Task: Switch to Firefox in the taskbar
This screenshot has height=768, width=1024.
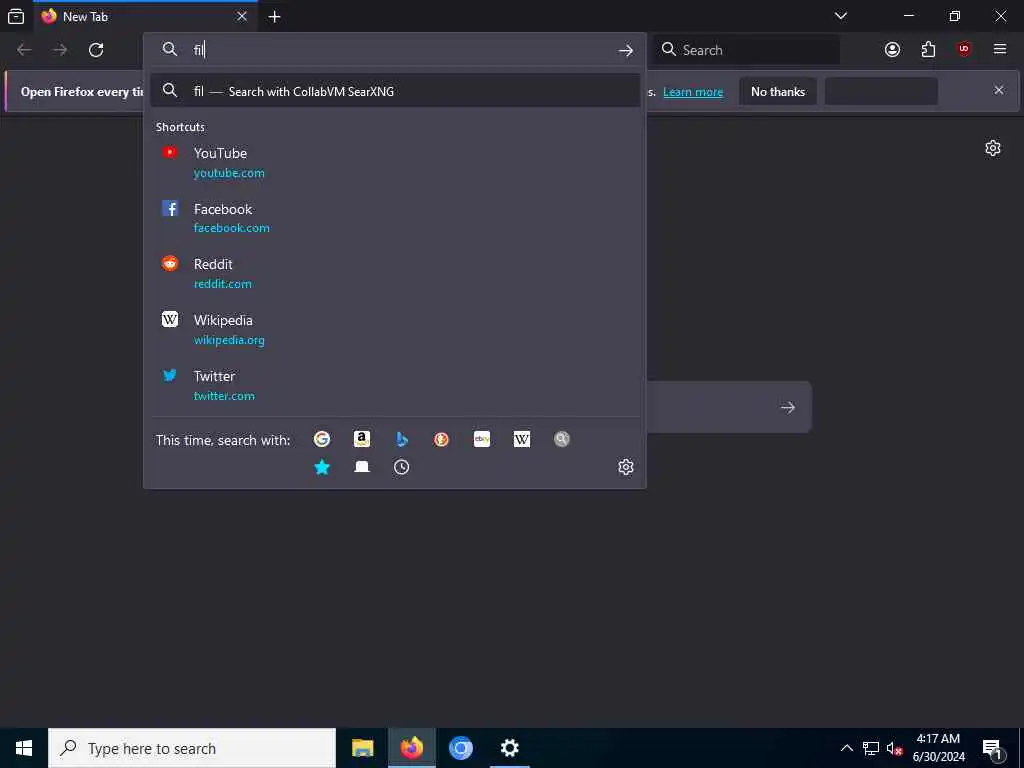Action: pos(411,748)
